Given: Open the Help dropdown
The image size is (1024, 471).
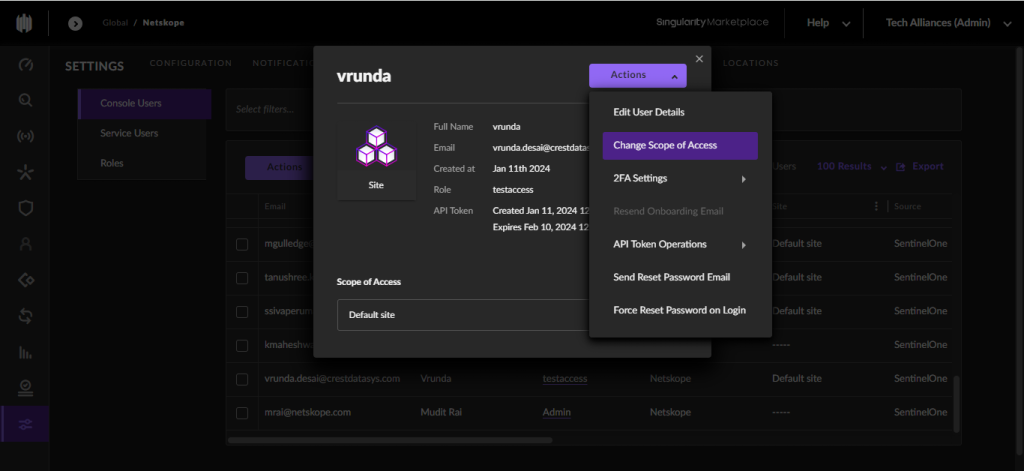Looking at the screenshot, I should [x=828, y=24].
